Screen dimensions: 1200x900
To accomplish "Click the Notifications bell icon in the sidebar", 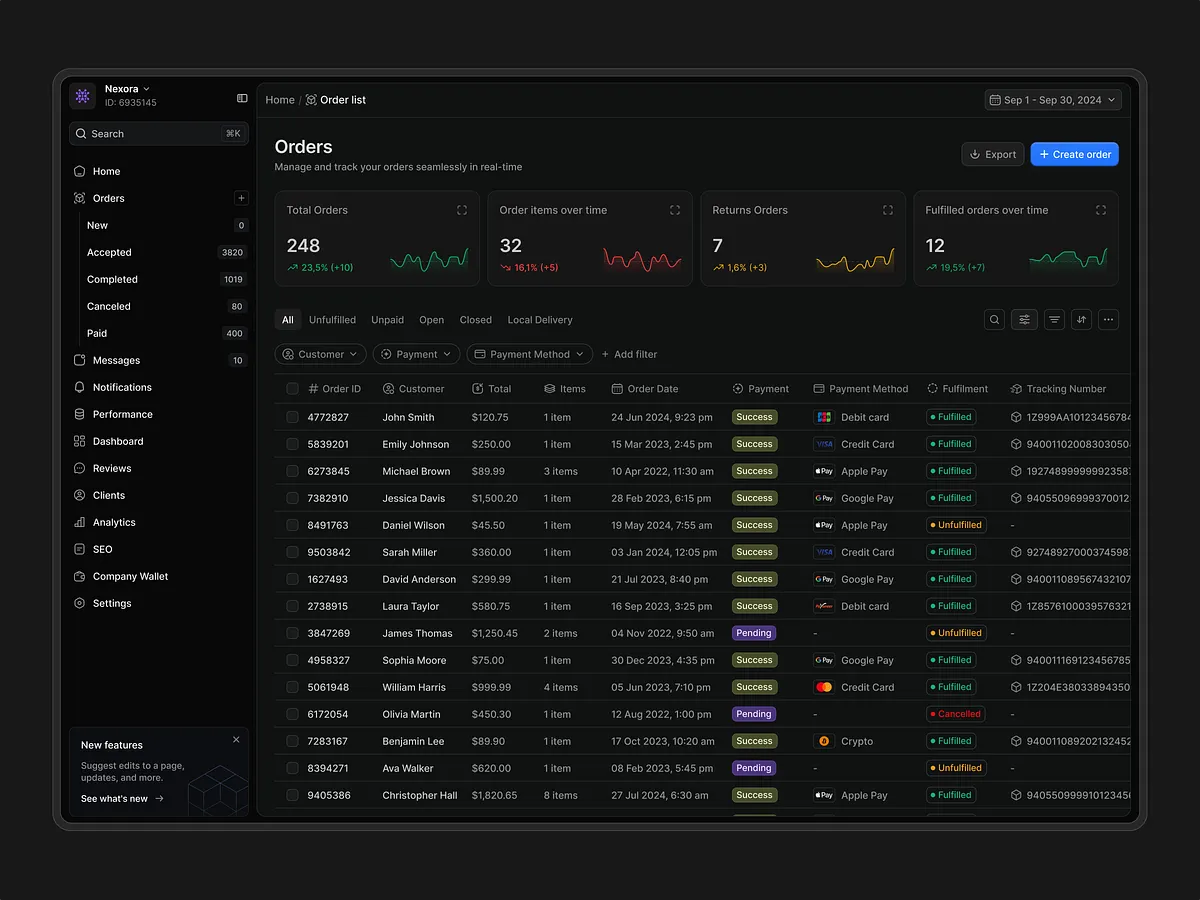I will point(80,387).
